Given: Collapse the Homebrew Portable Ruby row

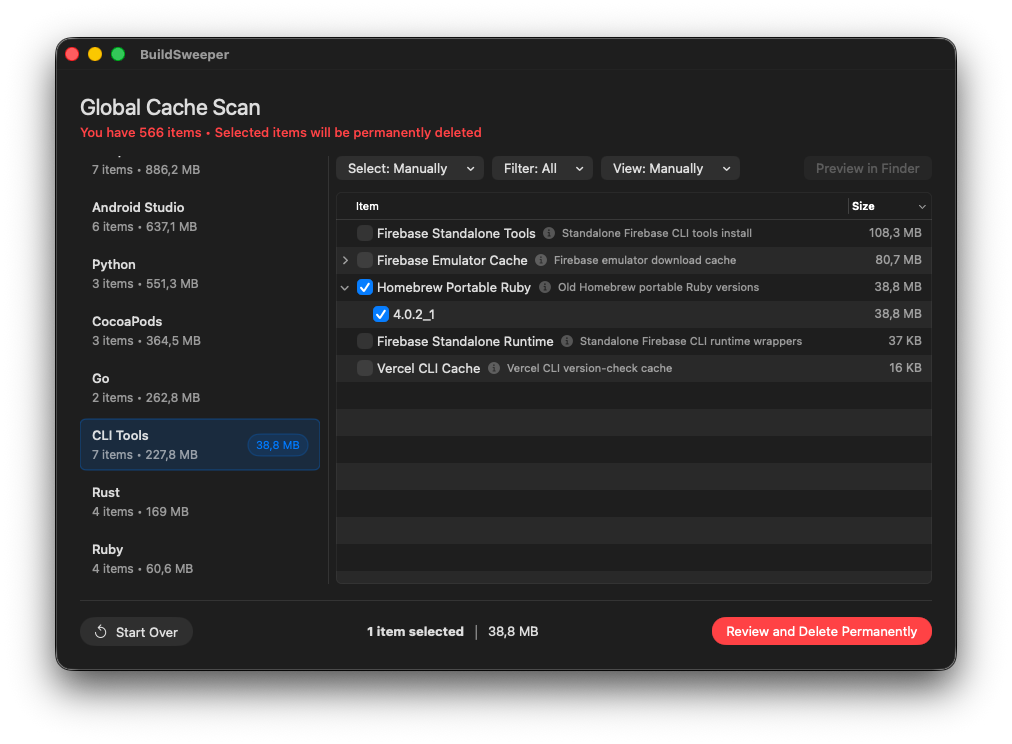Looking at the screenshot, I should coord(345,288).
